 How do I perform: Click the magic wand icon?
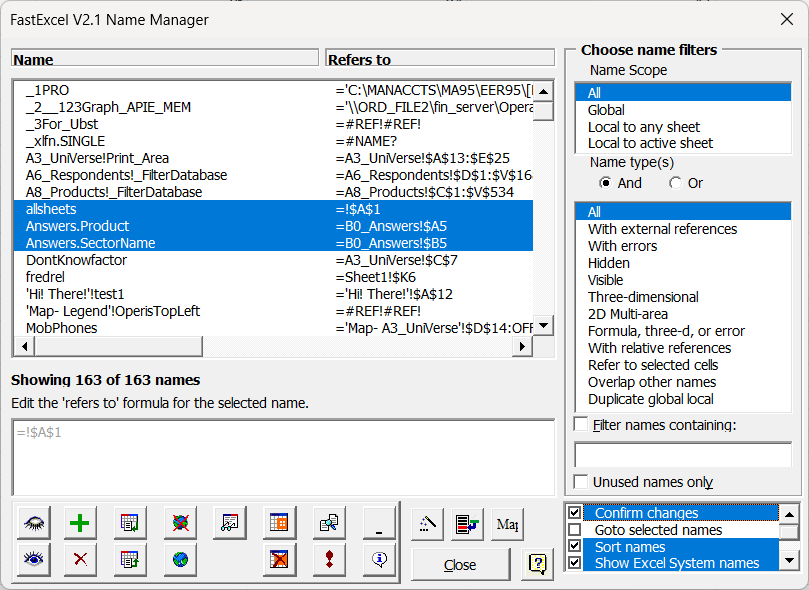(x=428, y=524)
